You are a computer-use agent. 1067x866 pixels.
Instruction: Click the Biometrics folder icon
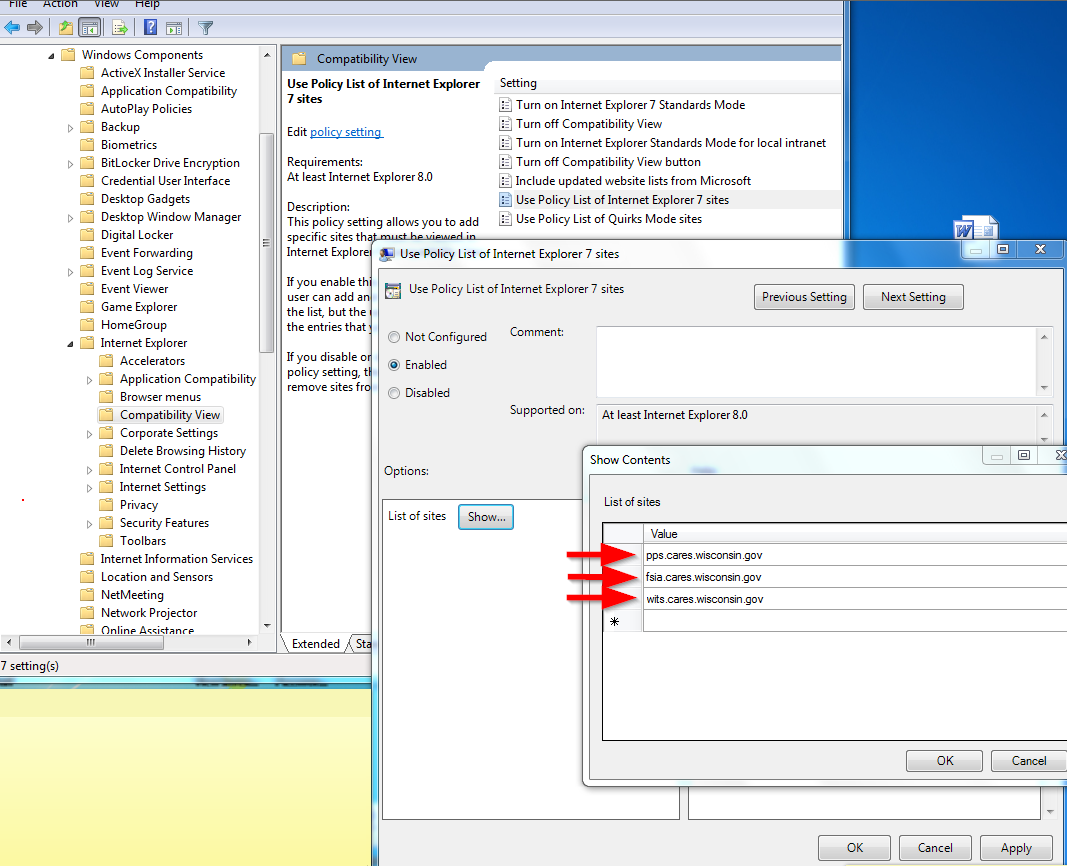(87, 145)
